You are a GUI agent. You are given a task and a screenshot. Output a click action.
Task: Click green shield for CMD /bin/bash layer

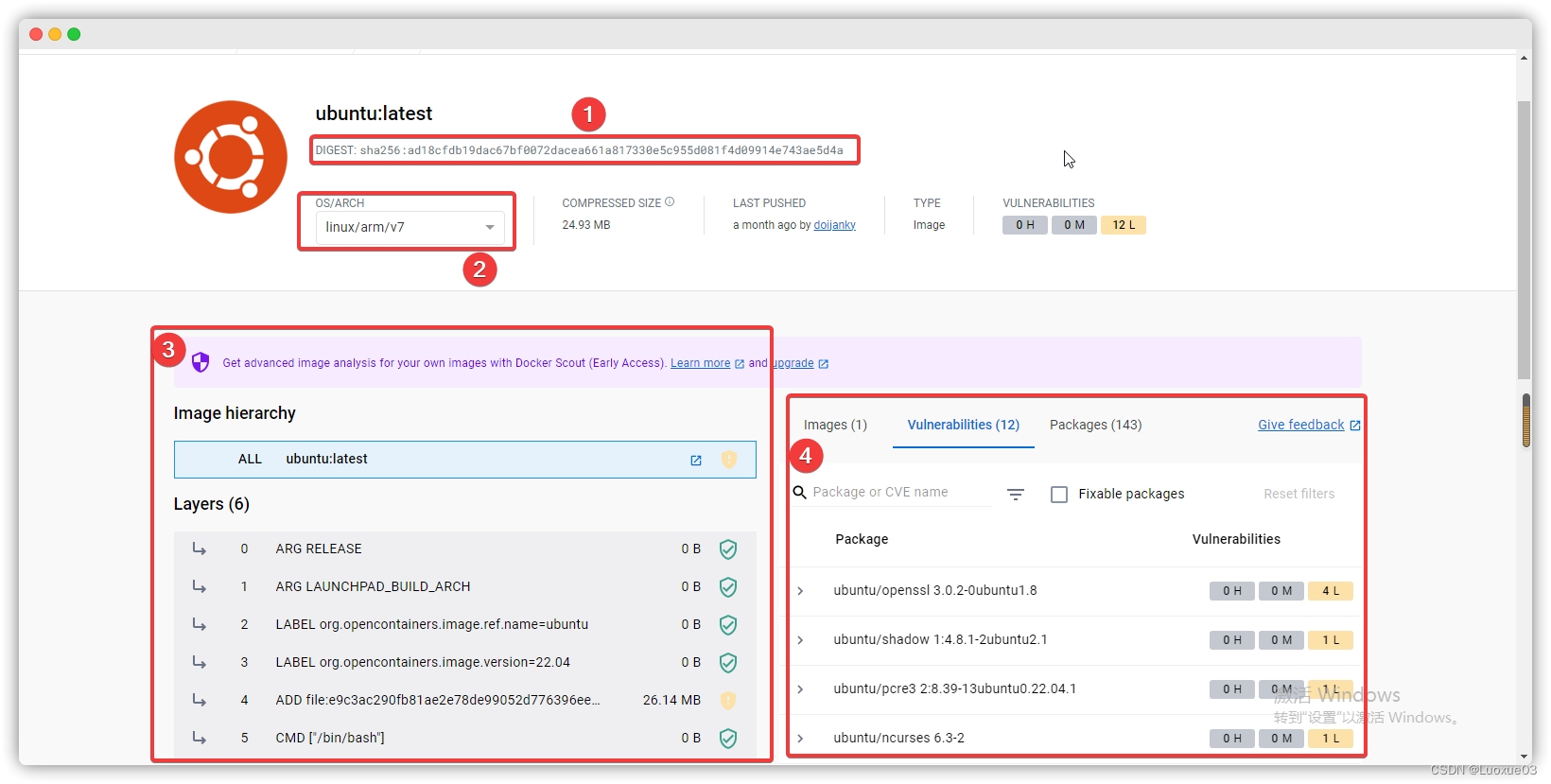728,739
